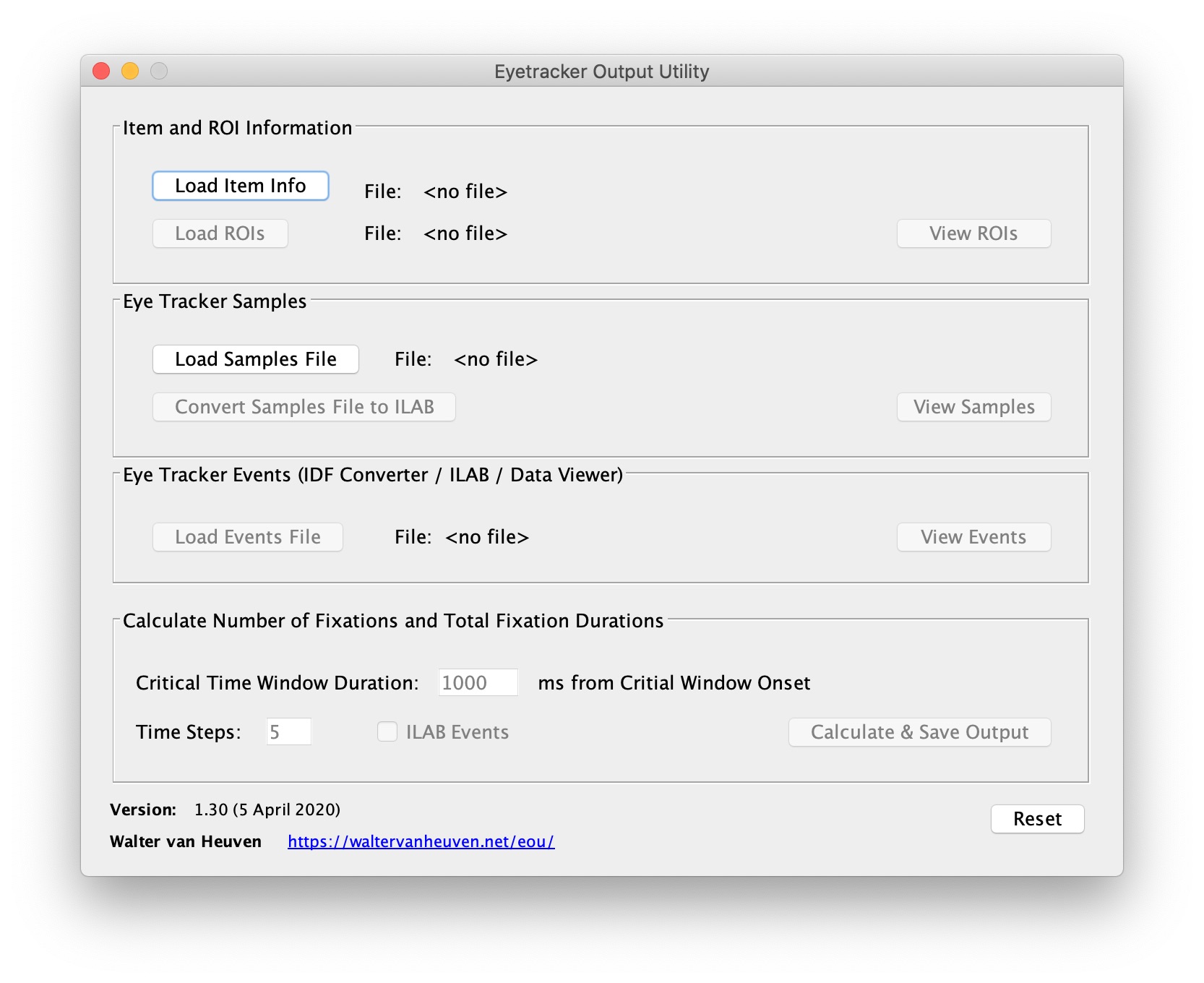Click the 'ms from Critial Window Onset' label
The image size is (1204, 983).
(674, 683)
